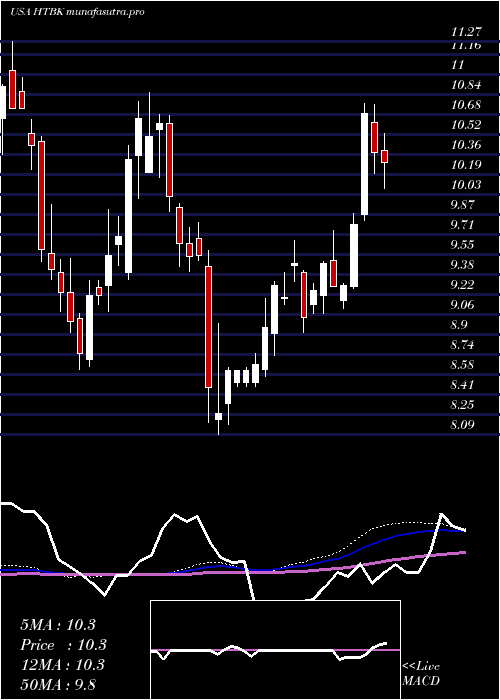Screen dimensions: 500x700
Task: Click the 5MA : 10.3 readout
Action: click(58, 625)
